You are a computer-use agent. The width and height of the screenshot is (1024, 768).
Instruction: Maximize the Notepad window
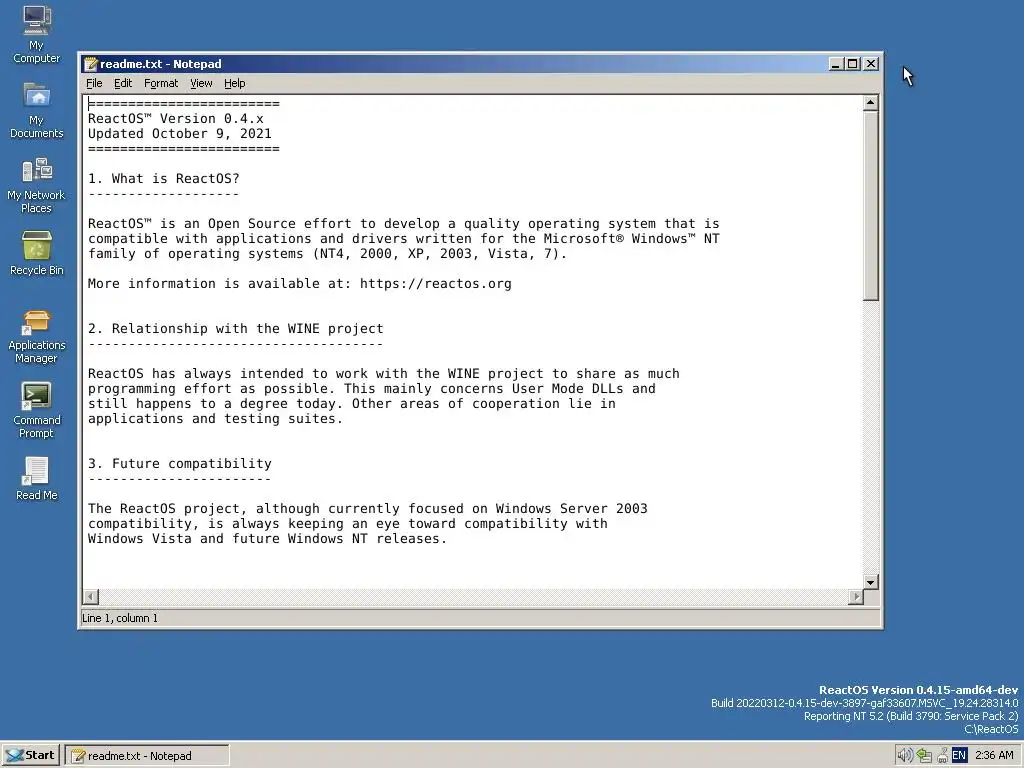pos(852,64)
